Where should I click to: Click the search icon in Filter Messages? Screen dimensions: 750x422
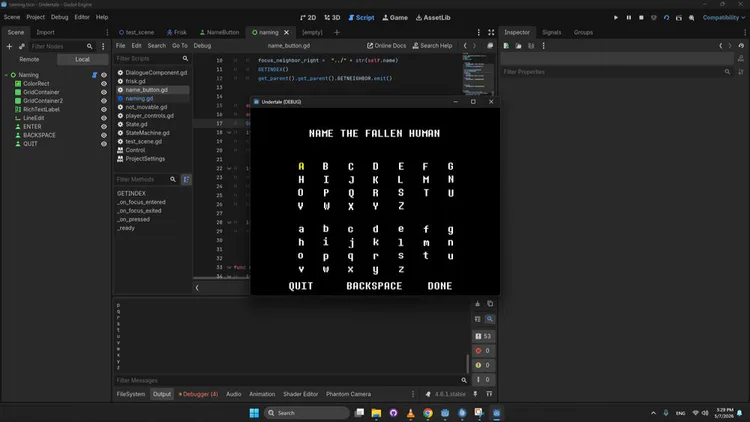click(464, 380)
